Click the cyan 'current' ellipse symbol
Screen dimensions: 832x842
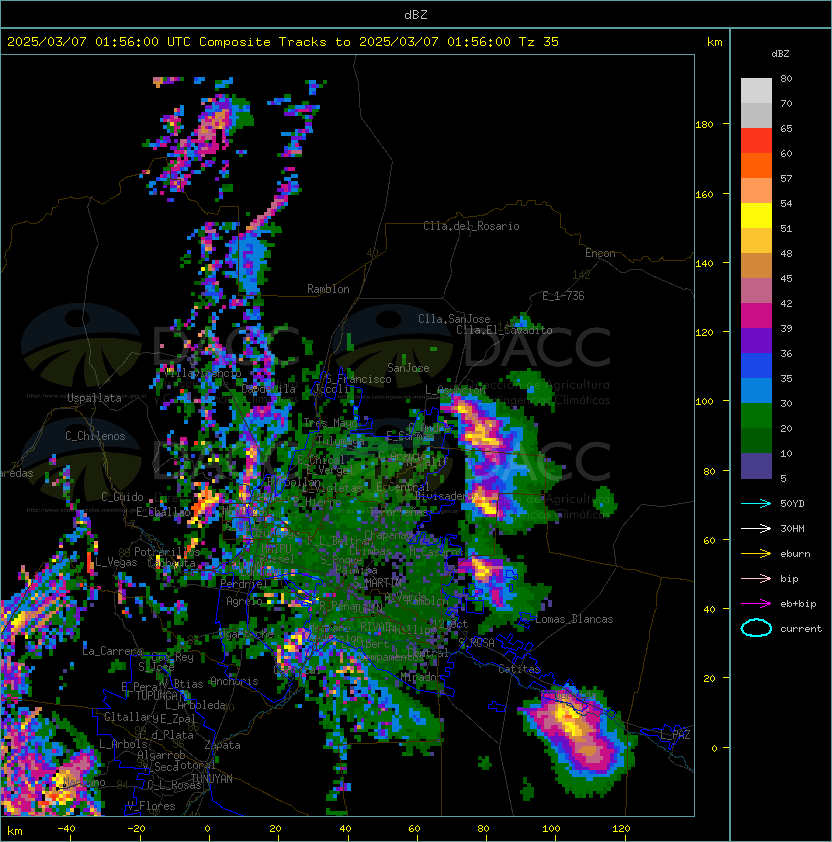(756, 628)
